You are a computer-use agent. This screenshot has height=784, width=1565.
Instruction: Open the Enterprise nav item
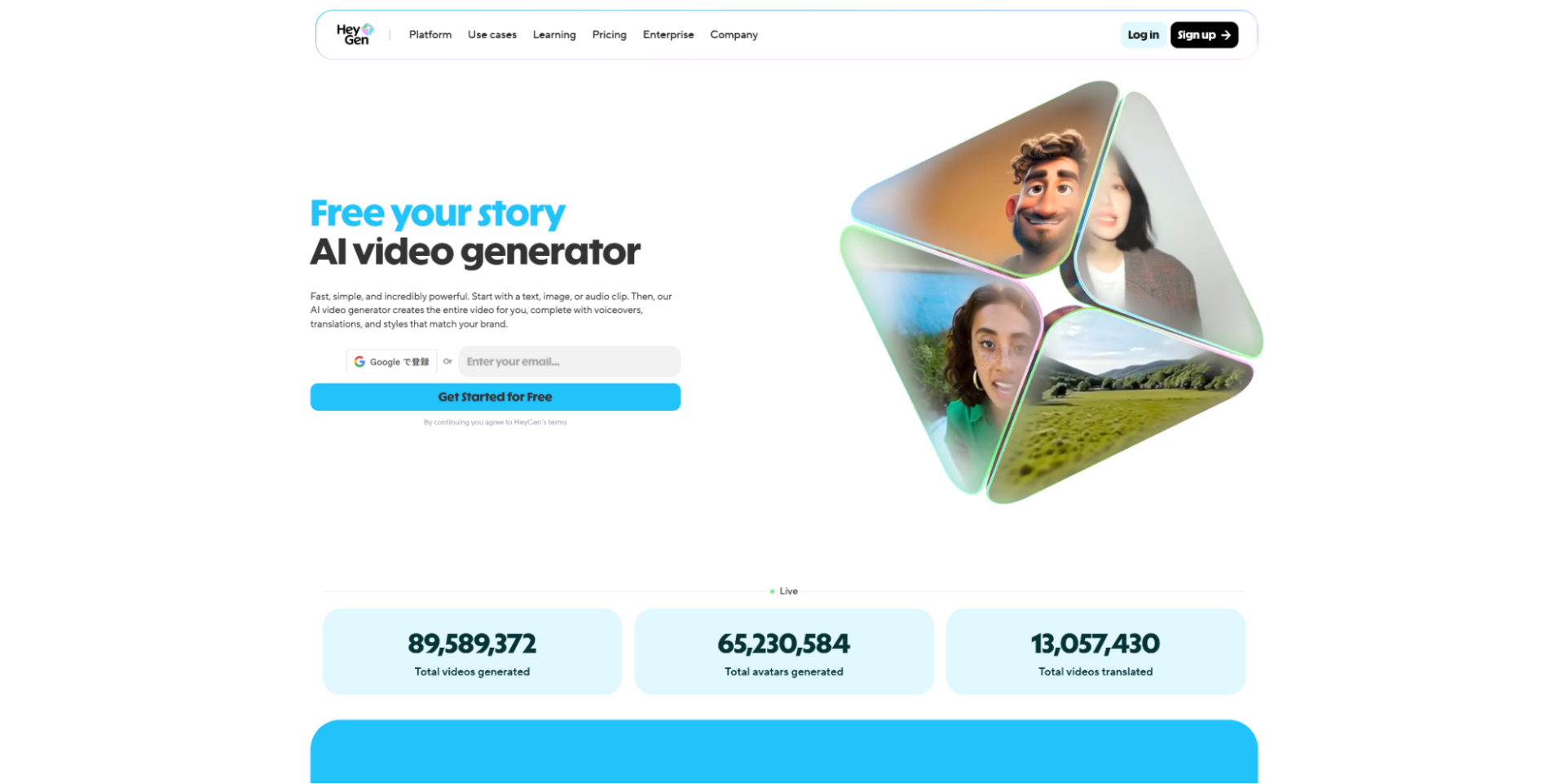[x=668, y=35]
